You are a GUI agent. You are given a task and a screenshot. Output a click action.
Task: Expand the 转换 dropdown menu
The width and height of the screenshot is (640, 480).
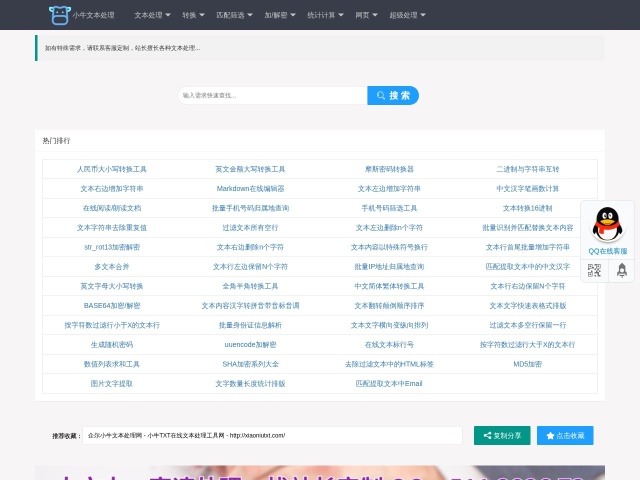pyautogui.click(x=193, y=15)
